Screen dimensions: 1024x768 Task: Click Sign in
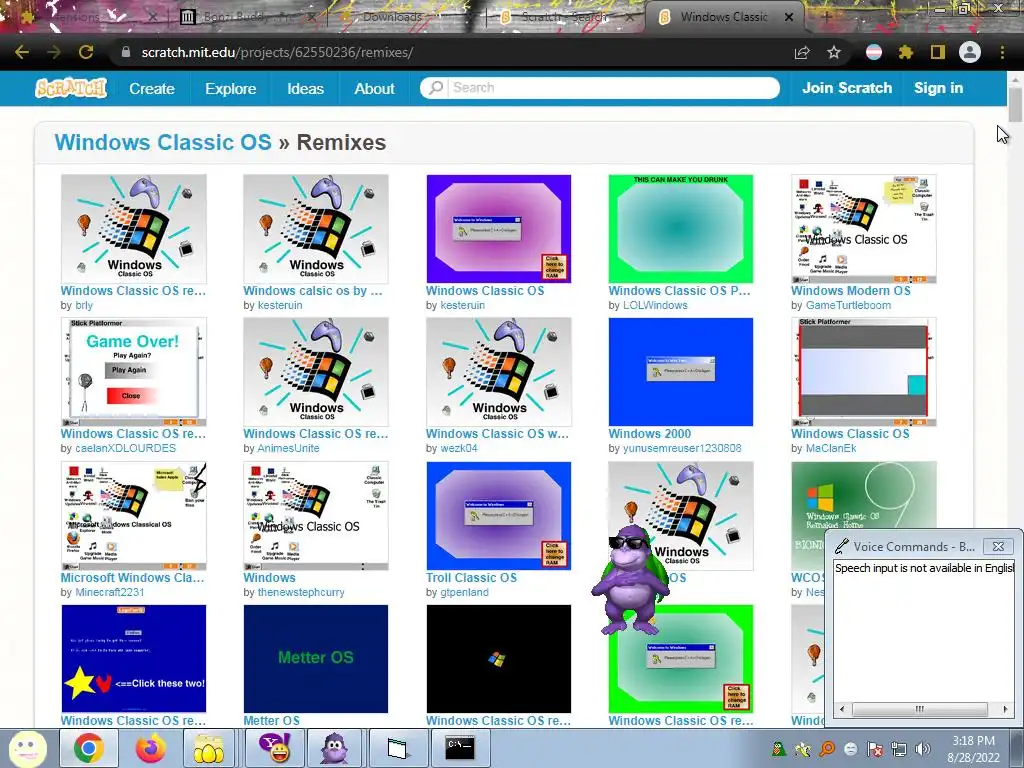tap(938, 88)
